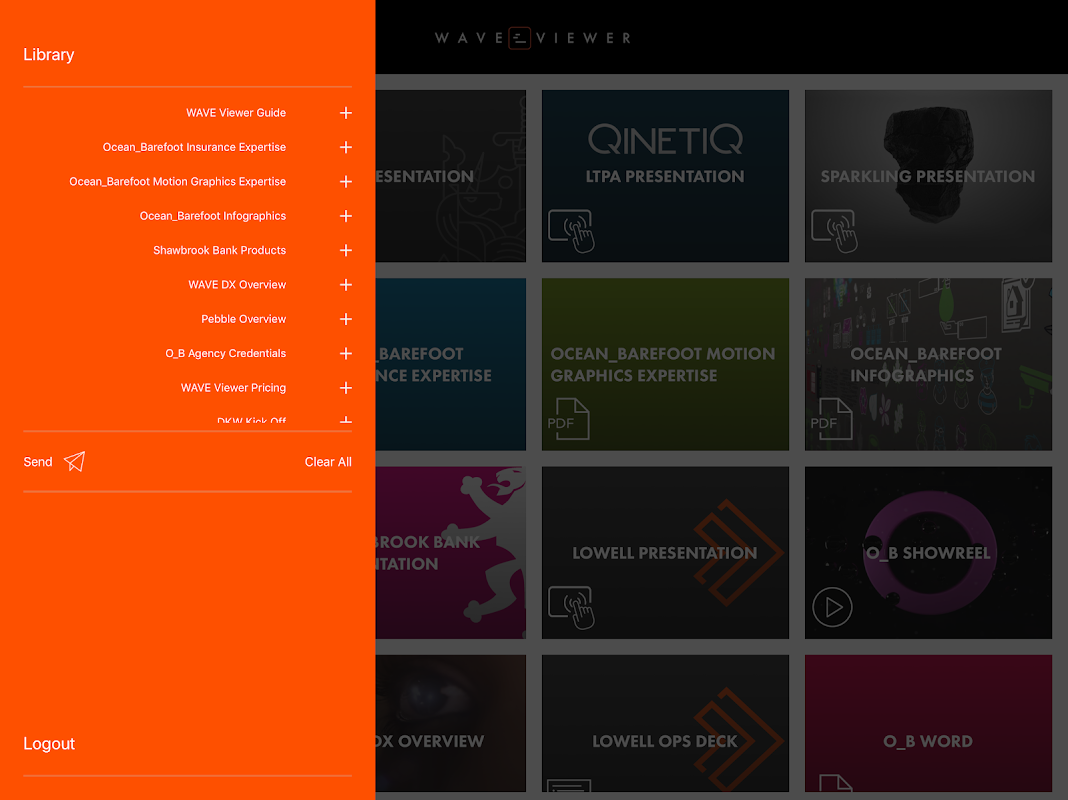The width and height of the screenshot is (1068, 800).
Task: Open the O_B Word tile
Action: click(928, 724)
